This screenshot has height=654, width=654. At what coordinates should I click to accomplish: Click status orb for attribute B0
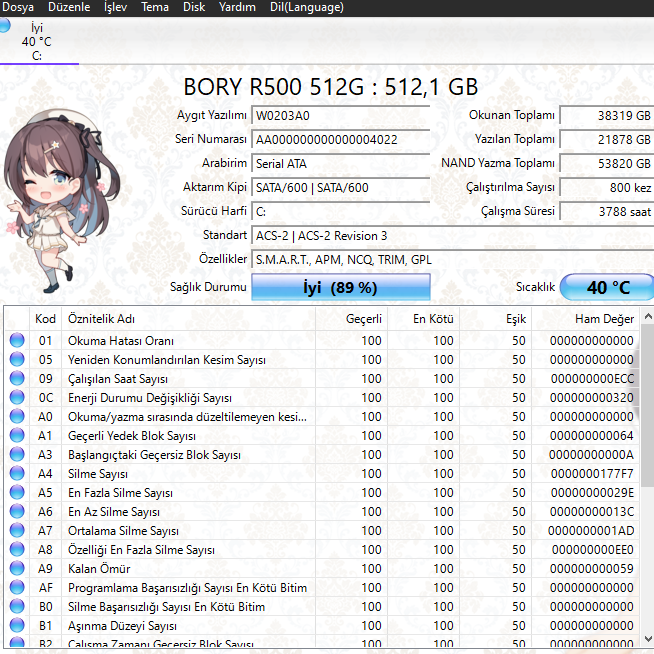coord(17,606)
